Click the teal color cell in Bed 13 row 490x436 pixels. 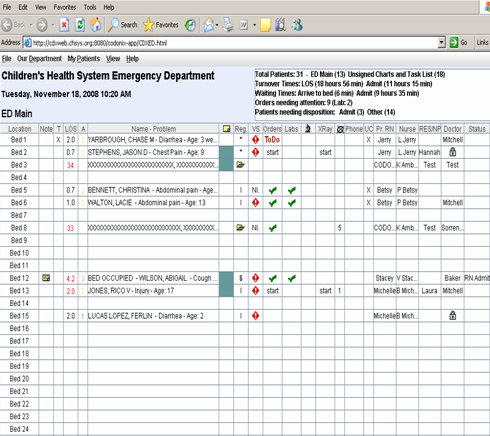pos(226,291)
